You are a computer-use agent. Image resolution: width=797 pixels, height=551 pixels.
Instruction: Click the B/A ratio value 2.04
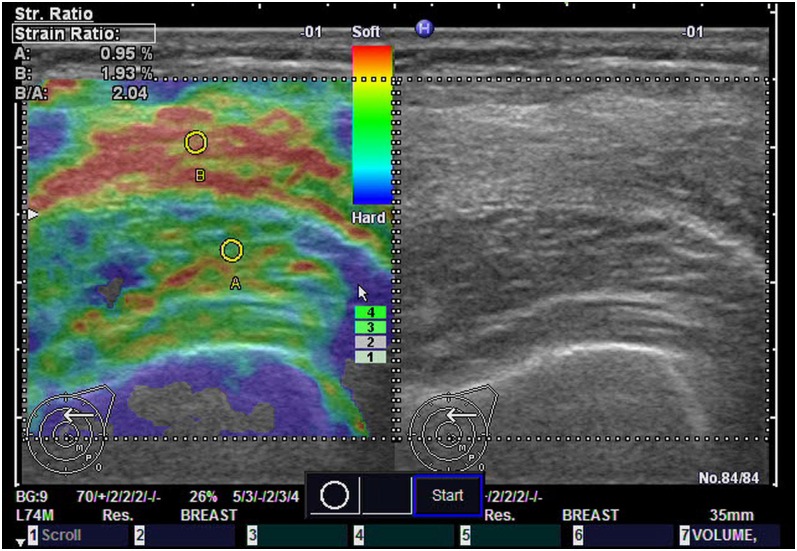[x=130, y=94]
